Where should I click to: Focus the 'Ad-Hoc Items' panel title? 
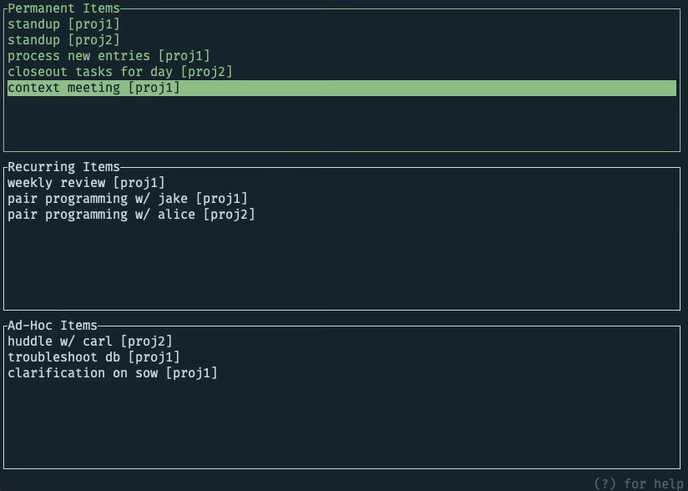pyautogui.click(x=52, y=326)
